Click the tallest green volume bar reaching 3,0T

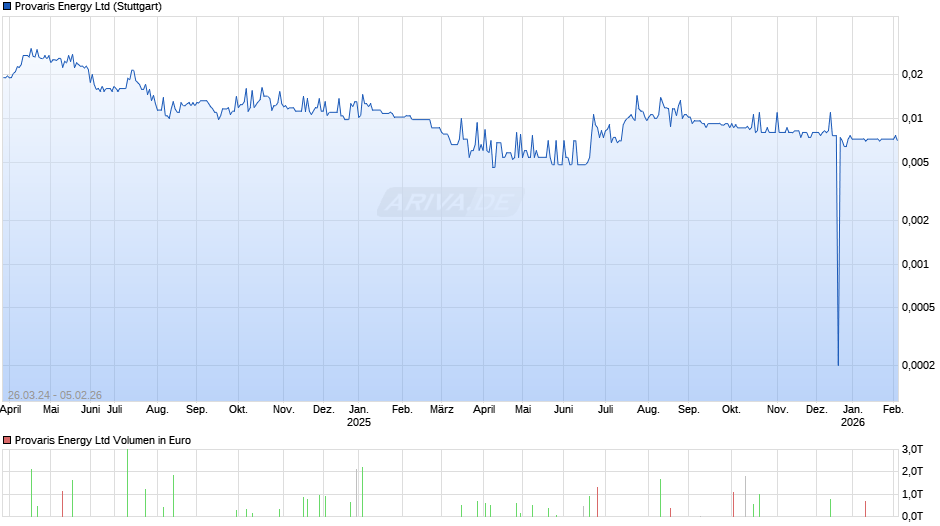(127, 483)
